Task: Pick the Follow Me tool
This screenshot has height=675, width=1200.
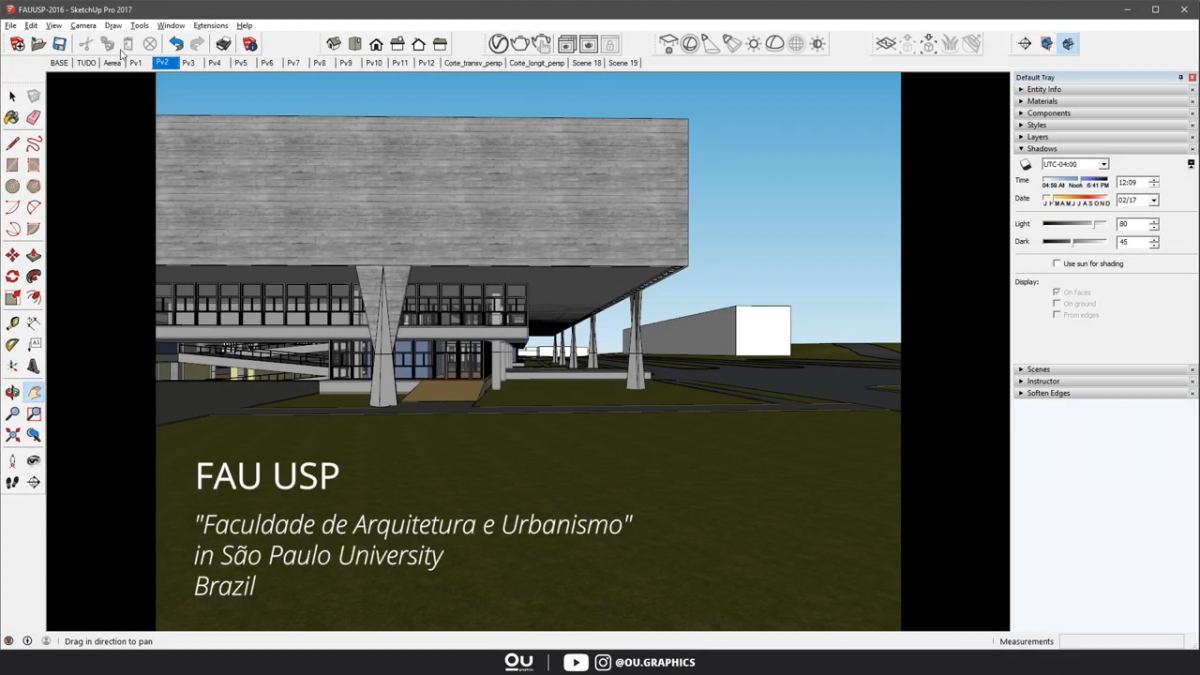Action: (x=34, y=276)
